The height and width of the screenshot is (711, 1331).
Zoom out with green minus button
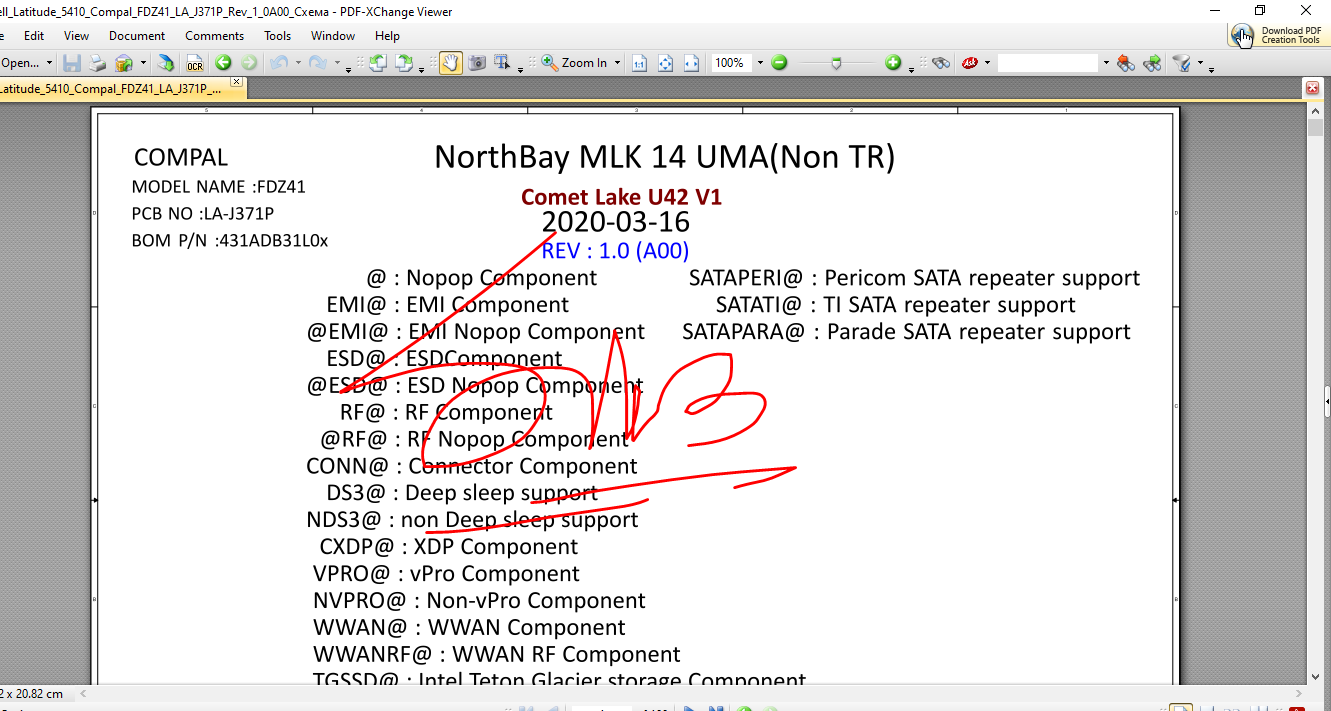point(779,62)
